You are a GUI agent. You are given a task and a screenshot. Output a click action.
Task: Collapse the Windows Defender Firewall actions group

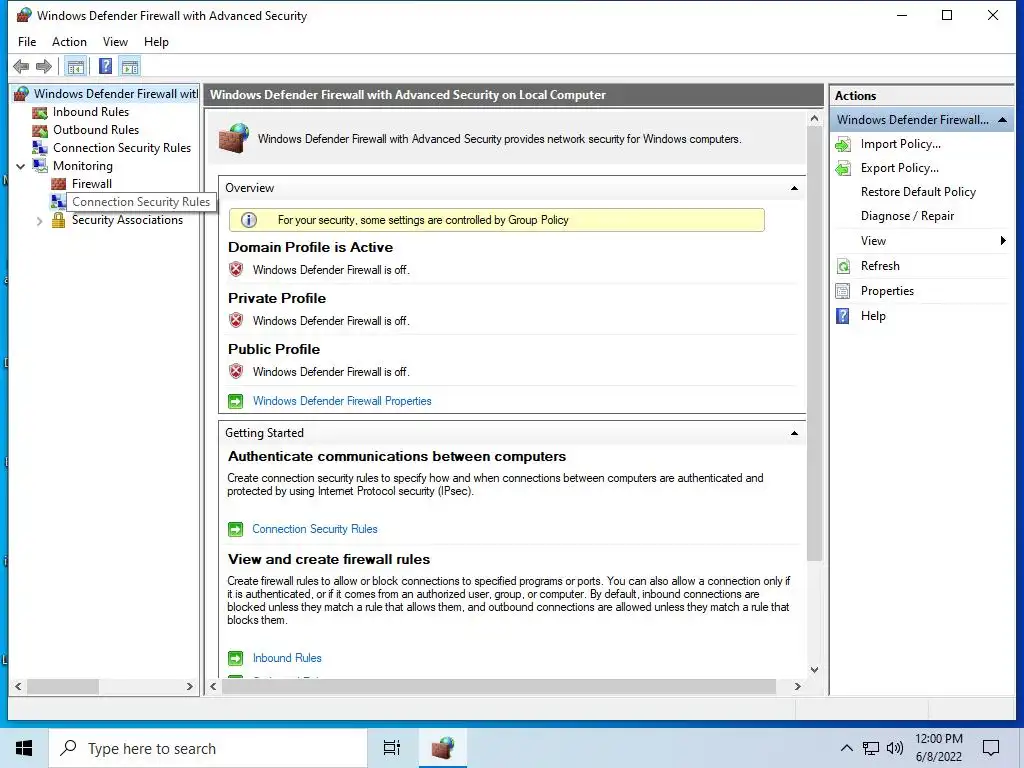tap(1002, 120)
